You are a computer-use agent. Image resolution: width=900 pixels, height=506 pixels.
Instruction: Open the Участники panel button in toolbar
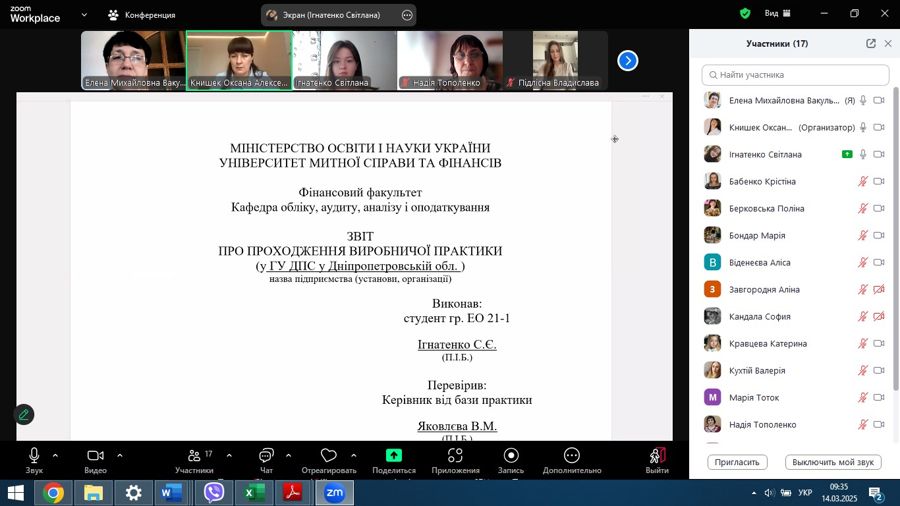pos(195,461)
